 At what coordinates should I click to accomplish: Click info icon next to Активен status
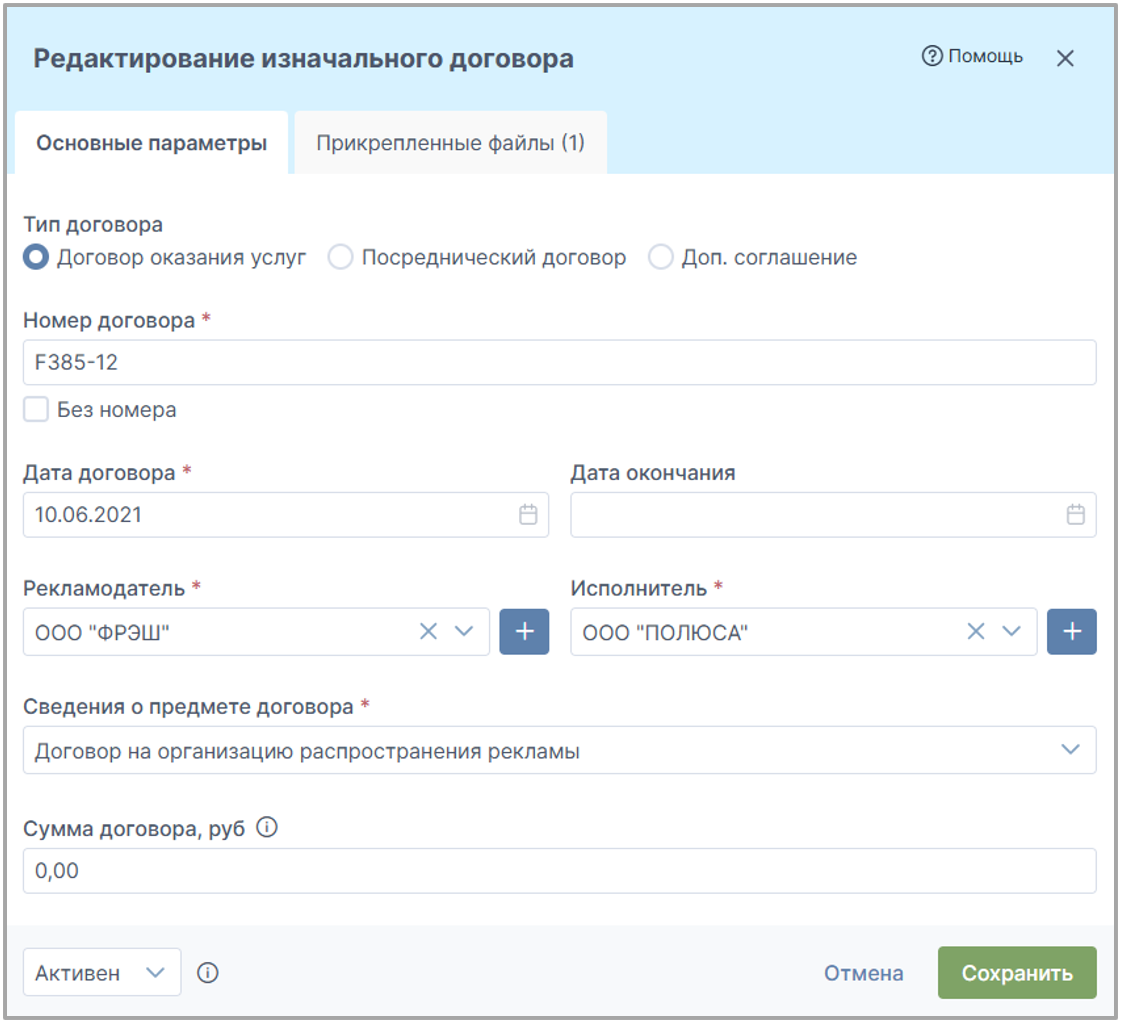coord(208,973)
